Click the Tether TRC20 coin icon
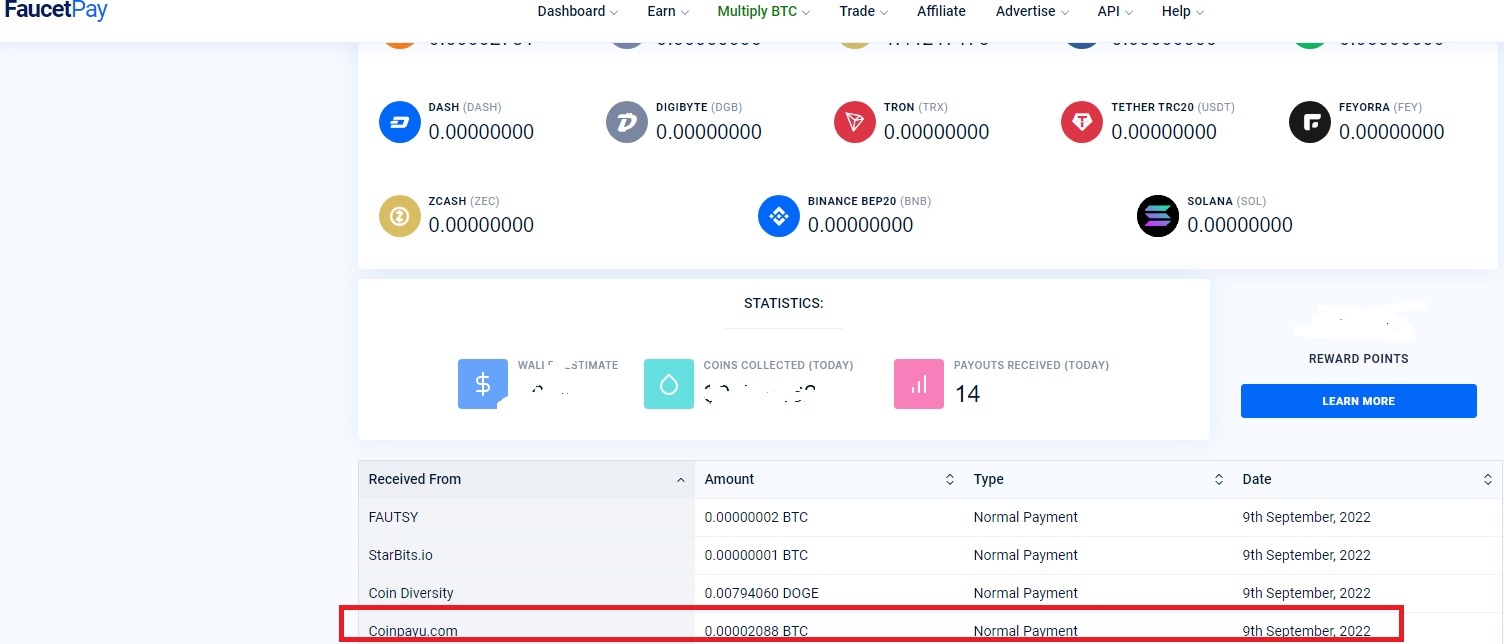 click(x=1082, y=122)
